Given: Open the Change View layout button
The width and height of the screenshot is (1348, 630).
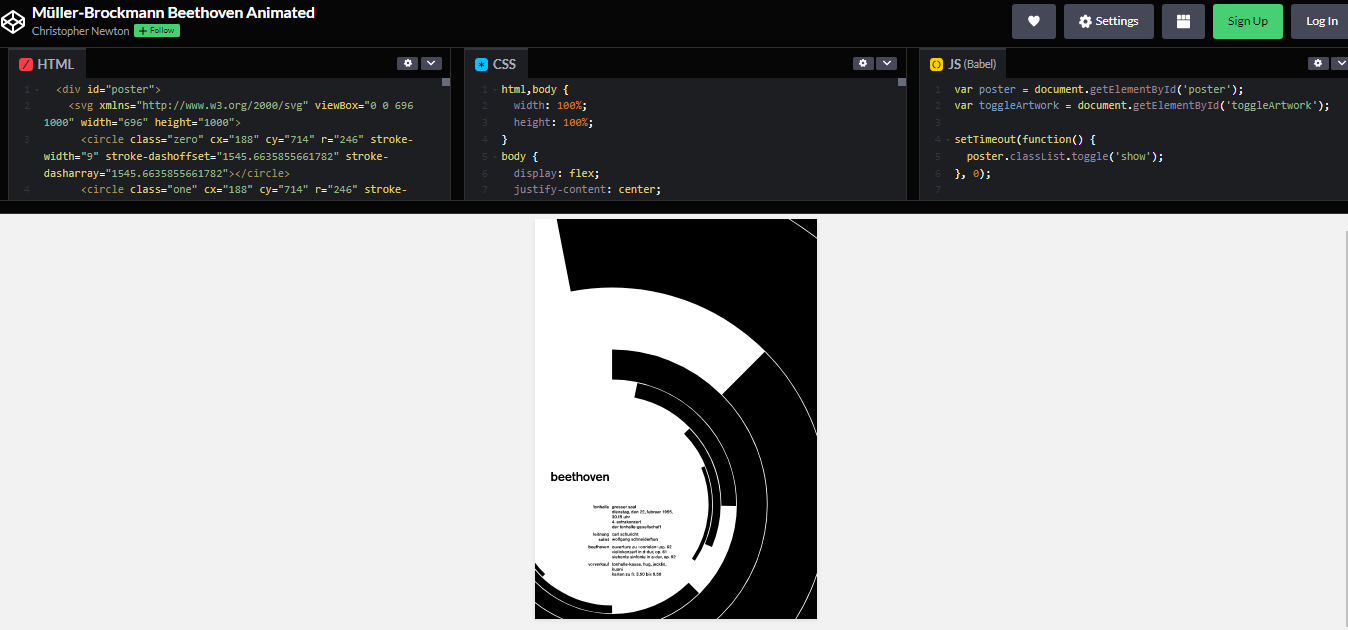Looking at the screenshot, I should coord(1183,21).
